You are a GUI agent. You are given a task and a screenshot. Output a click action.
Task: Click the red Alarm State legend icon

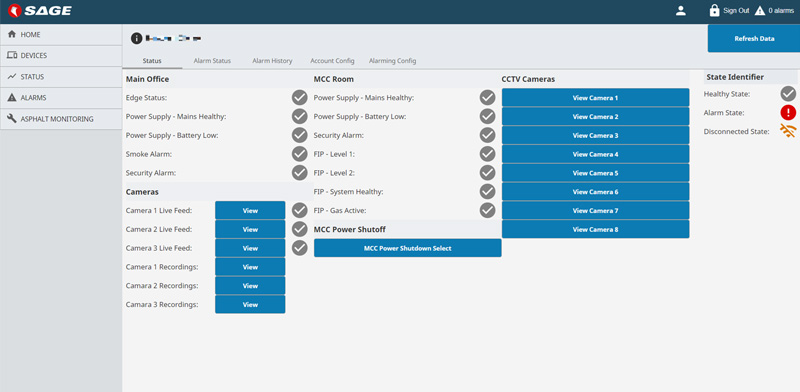pos(788,113)
